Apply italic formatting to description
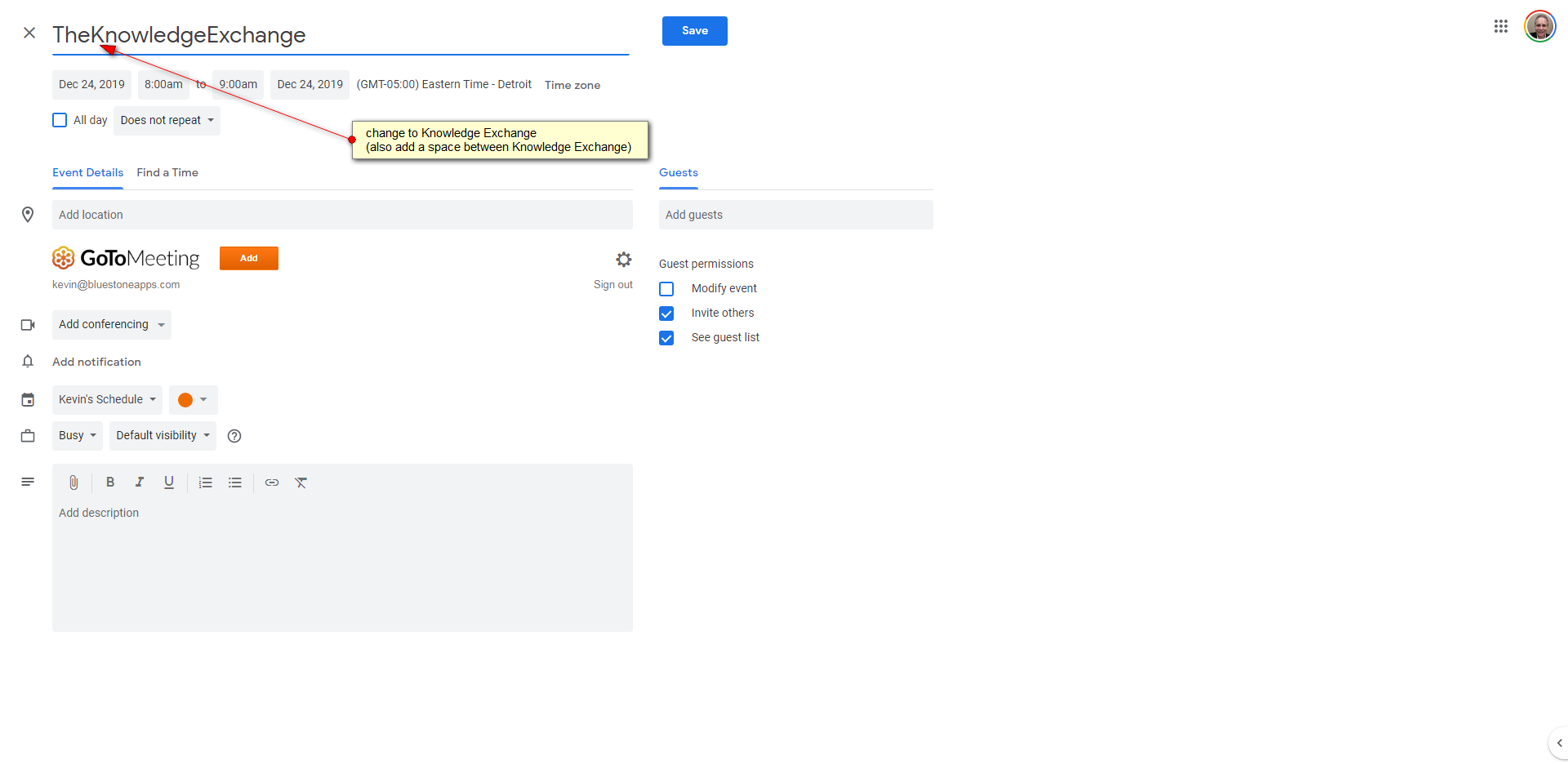The height and width of the screenshot is (765, 1568). [x=140, y=483]
